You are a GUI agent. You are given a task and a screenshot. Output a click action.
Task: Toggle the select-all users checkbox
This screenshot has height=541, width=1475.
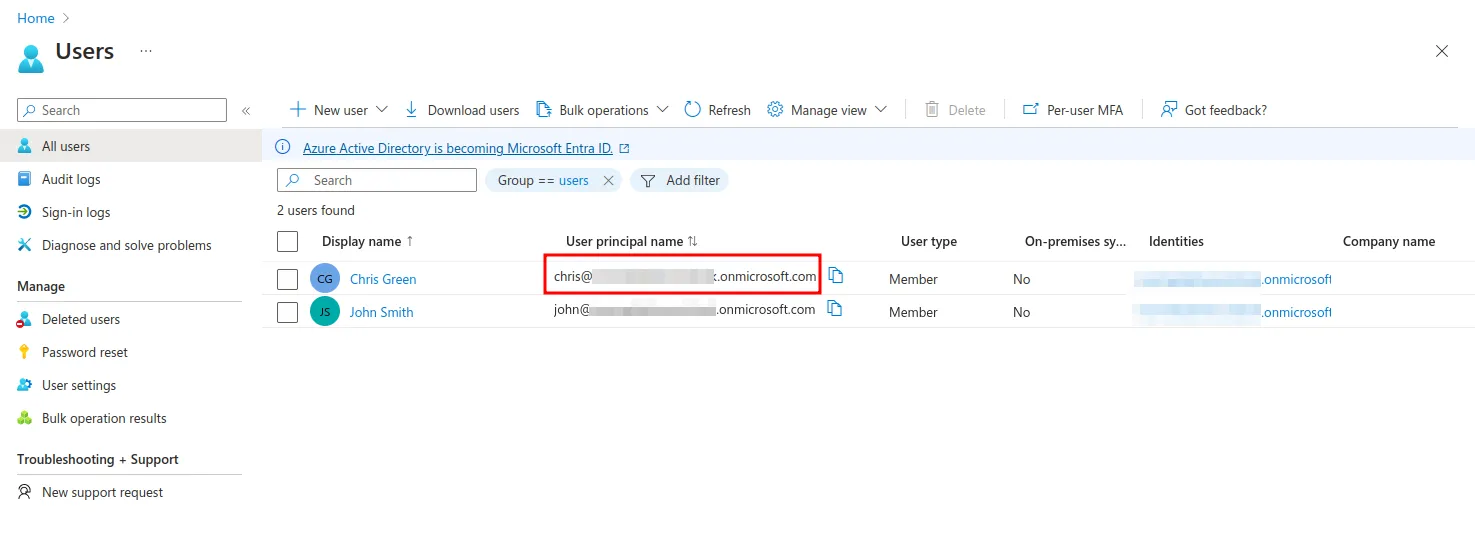(288, 241)
